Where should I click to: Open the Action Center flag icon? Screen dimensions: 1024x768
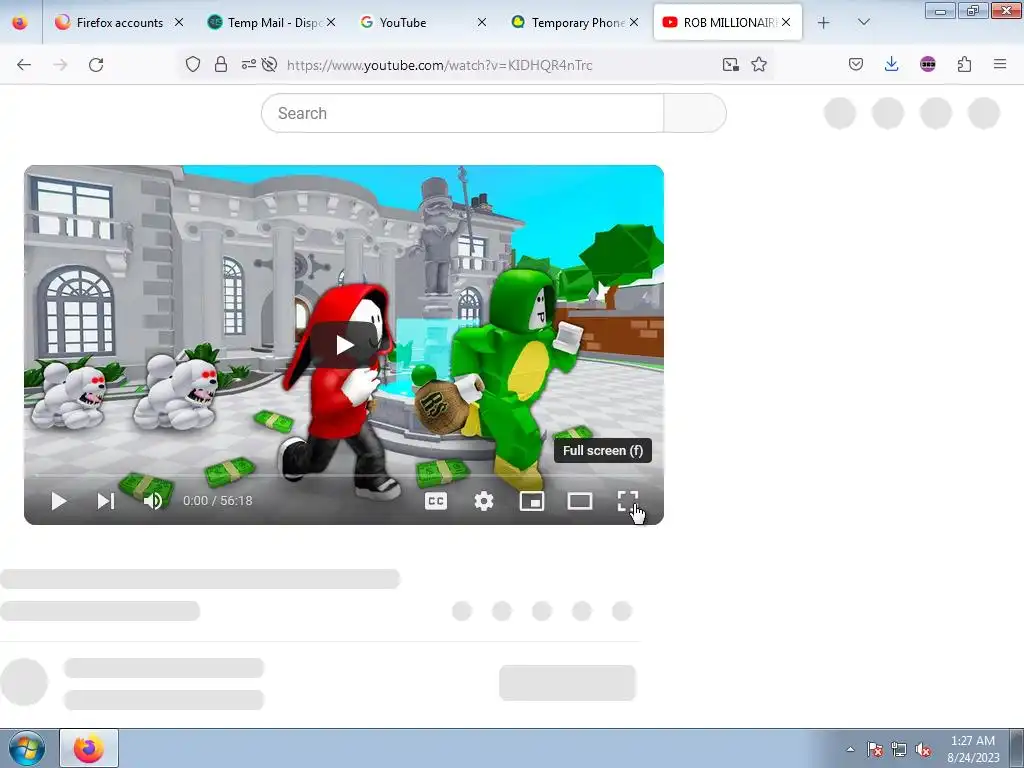click(875, 749)
